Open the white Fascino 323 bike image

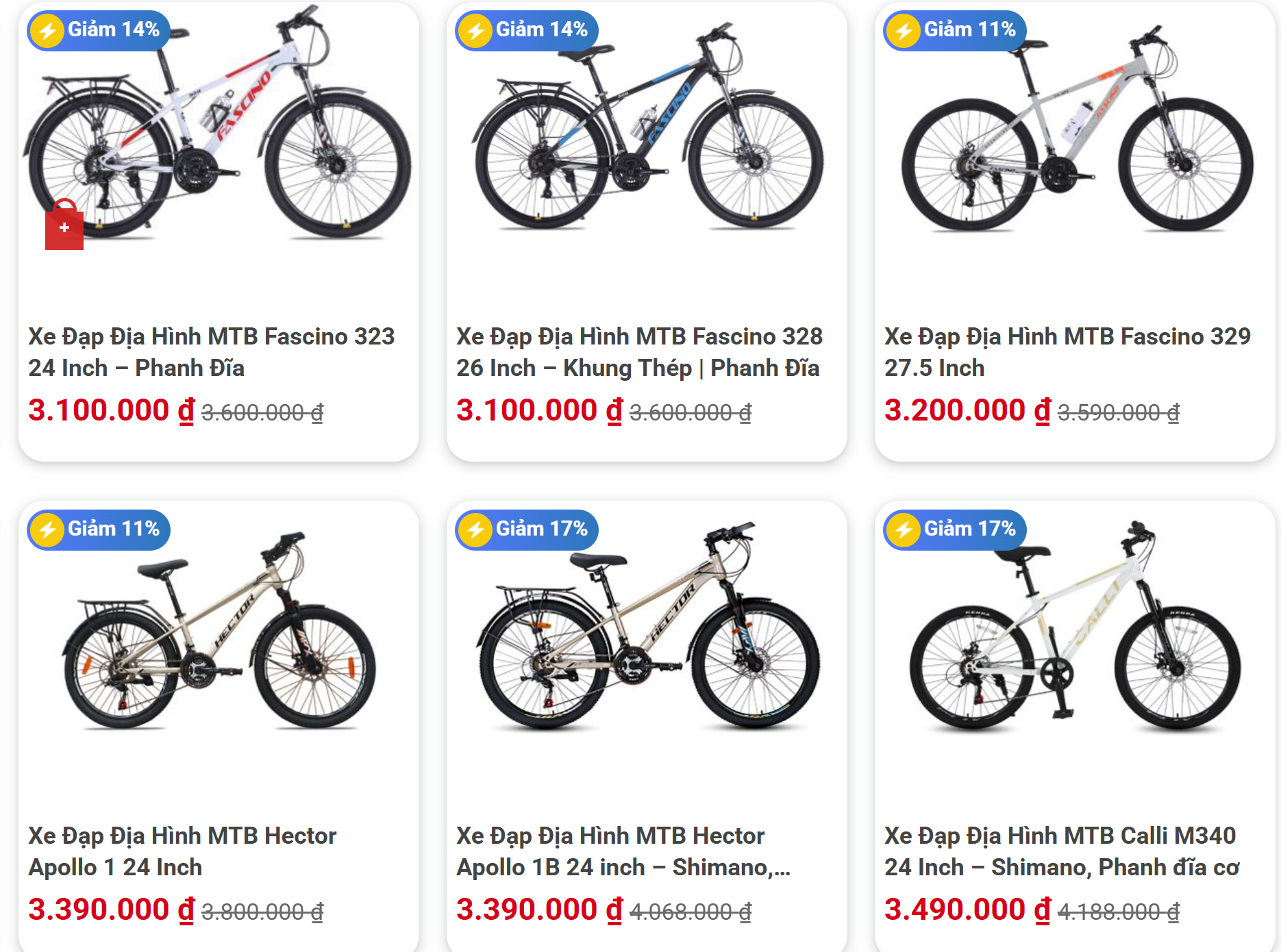point(219,130)
